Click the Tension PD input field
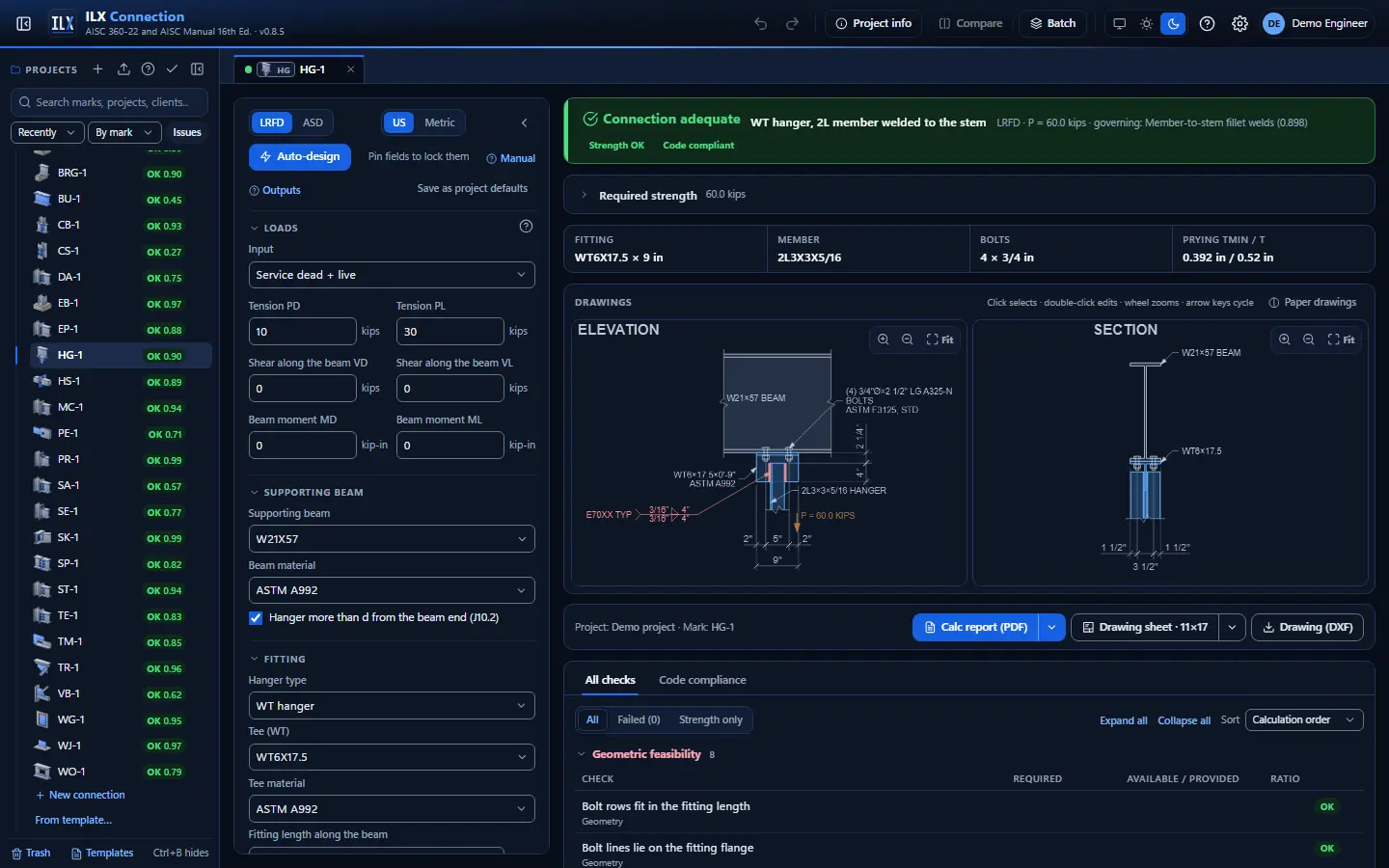Viewport: 1389px width, 868px height. (x=303, y=332)
